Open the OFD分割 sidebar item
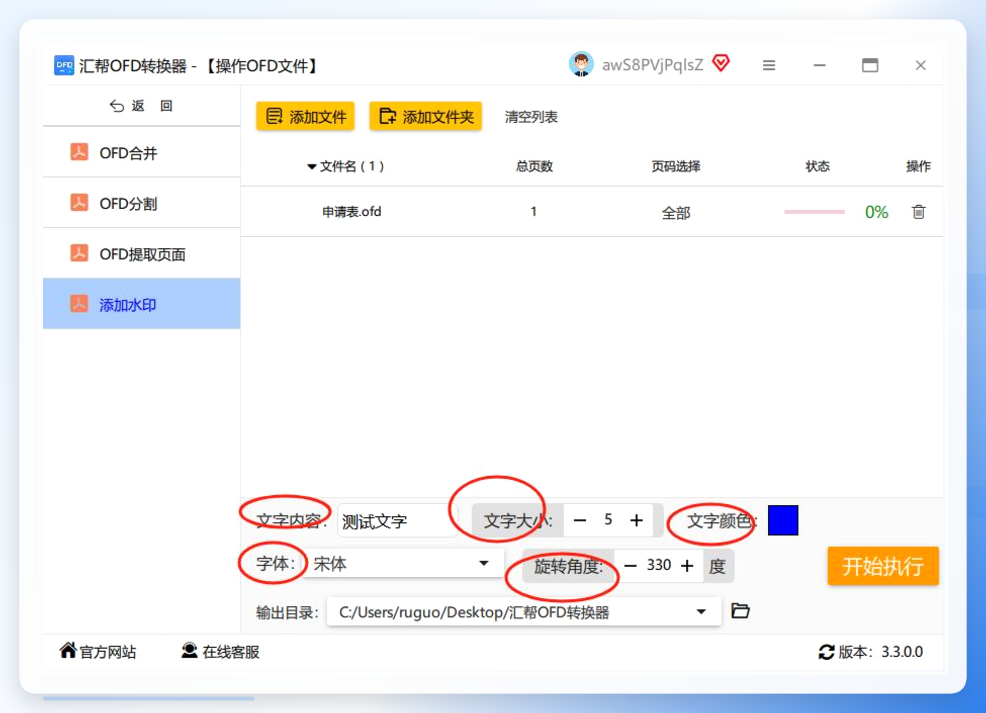The height and width of the screenshot is (713, 986). tap(141, 203)
